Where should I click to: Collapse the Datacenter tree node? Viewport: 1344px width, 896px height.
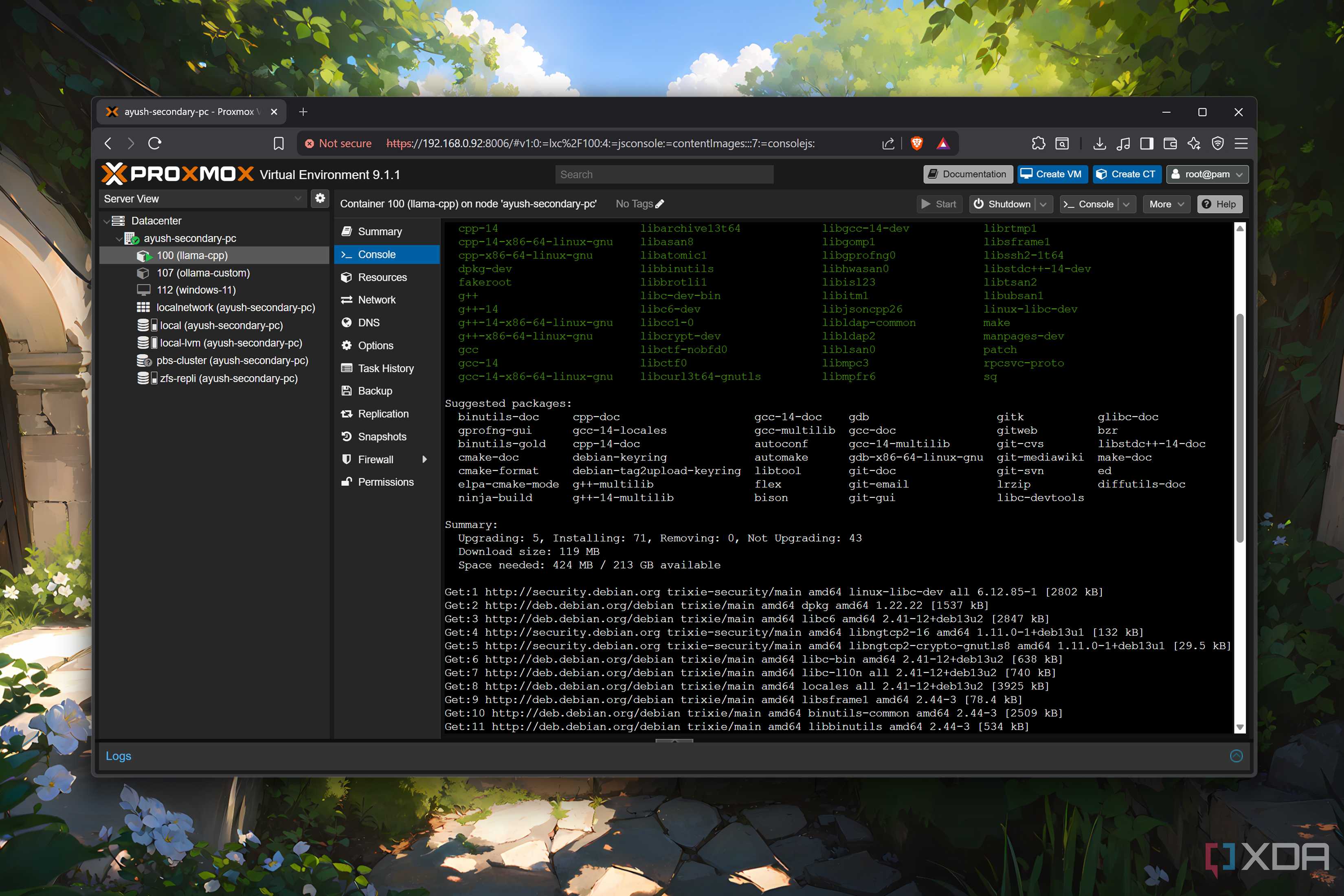[107, 221]
